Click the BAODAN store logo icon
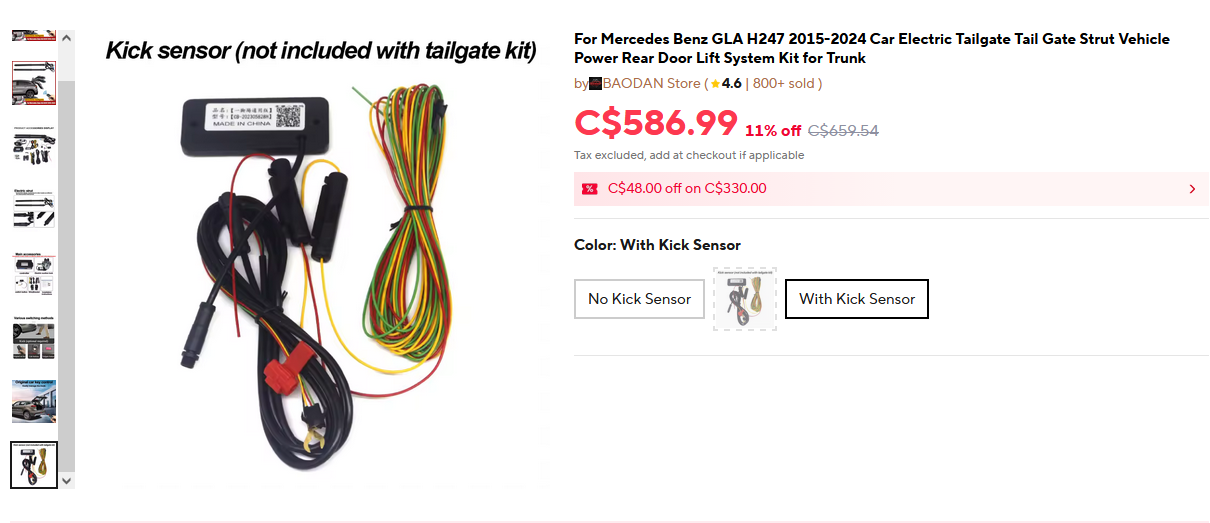Viewport: 1210px width, 523px height. [595, 84]
